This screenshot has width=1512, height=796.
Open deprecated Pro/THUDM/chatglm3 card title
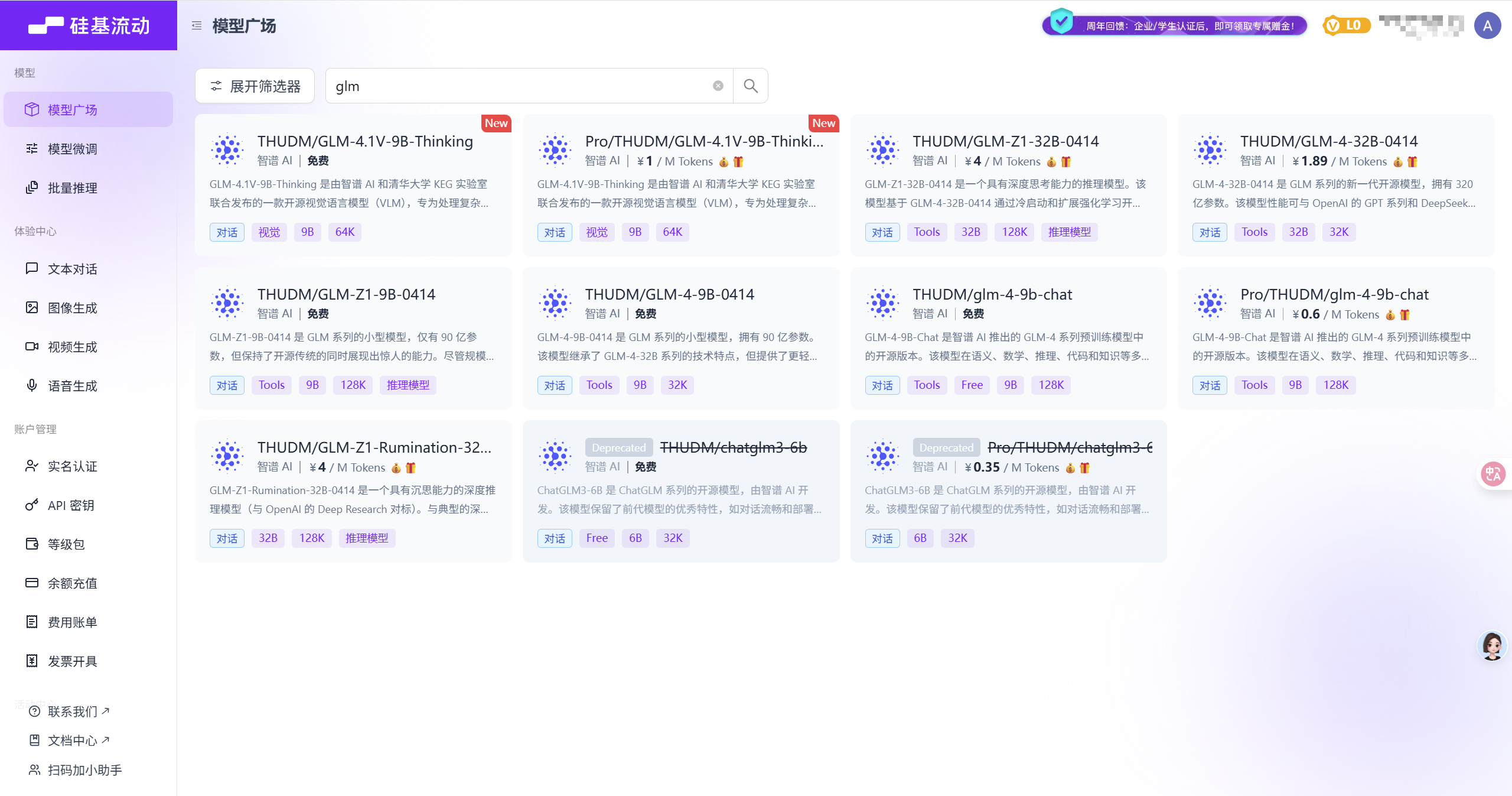pos(1070,448)
